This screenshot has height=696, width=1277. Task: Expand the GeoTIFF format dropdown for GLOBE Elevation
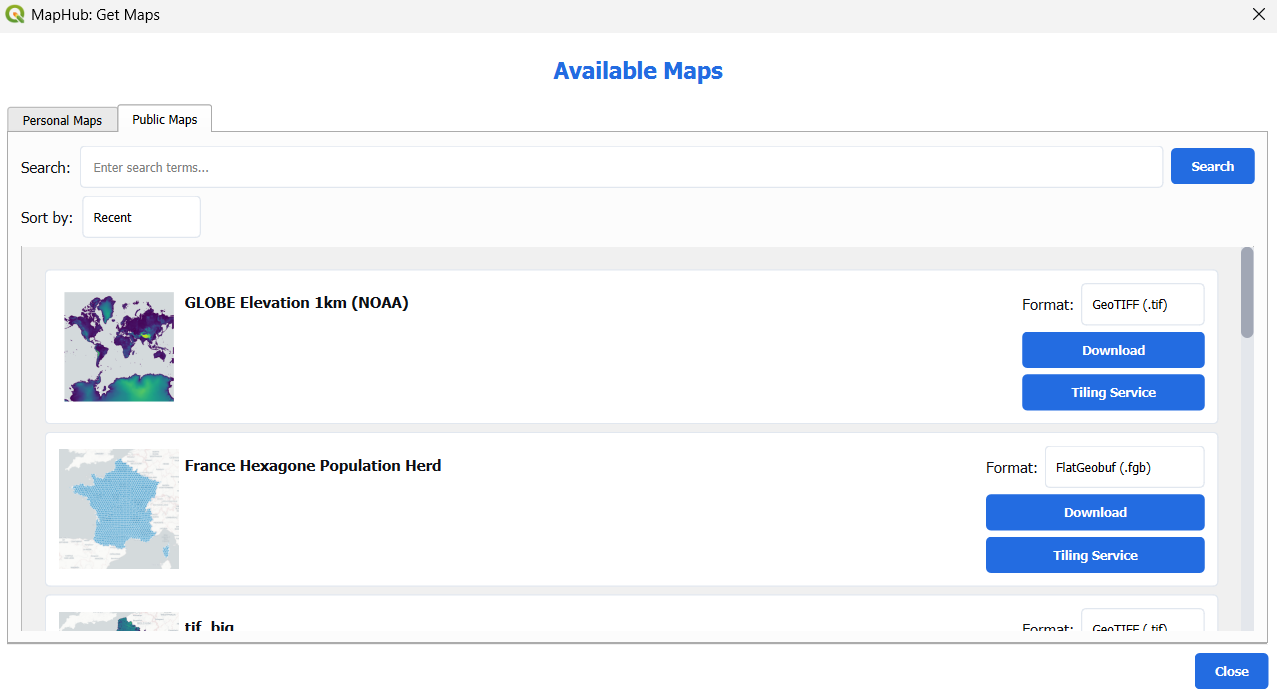point(1142,304)
